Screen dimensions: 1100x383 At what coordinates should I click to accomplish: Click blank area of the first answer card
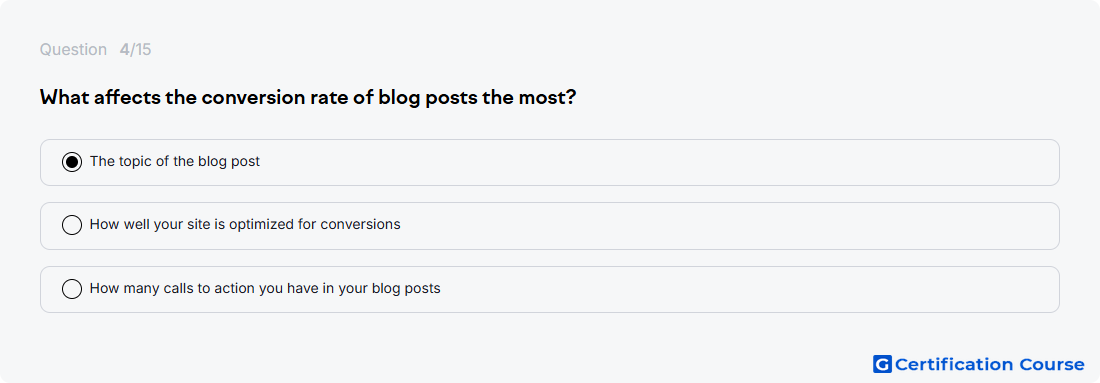point(659,162)
